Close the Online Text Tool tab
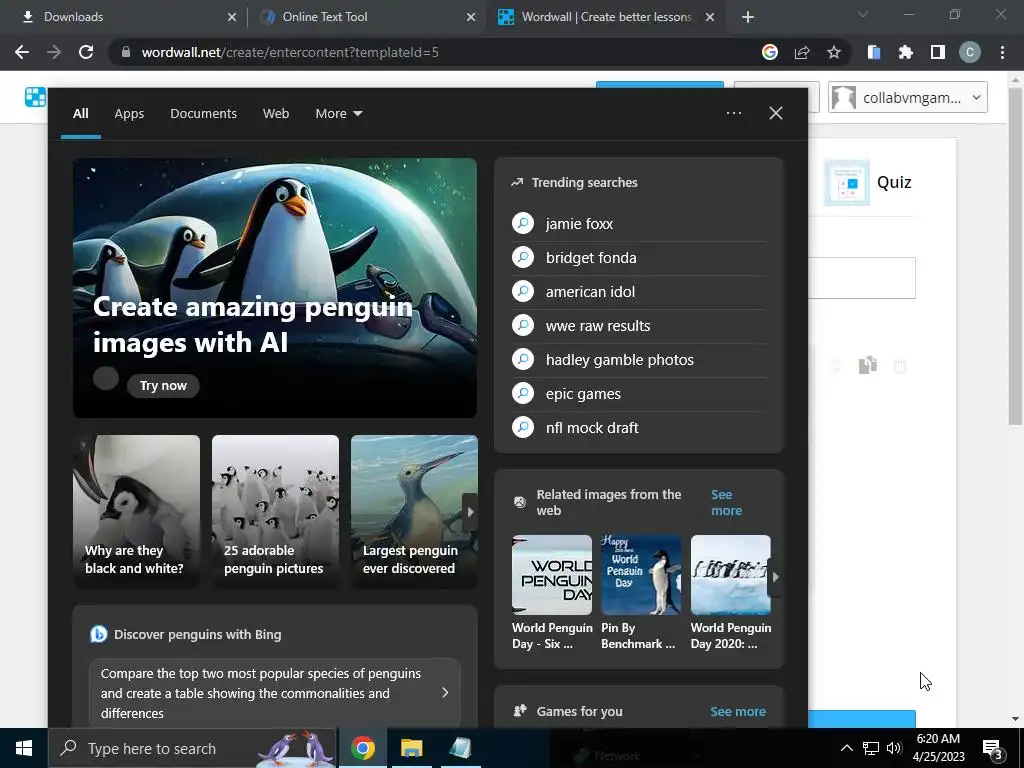Screen dimensions: 1024x768 471,17
